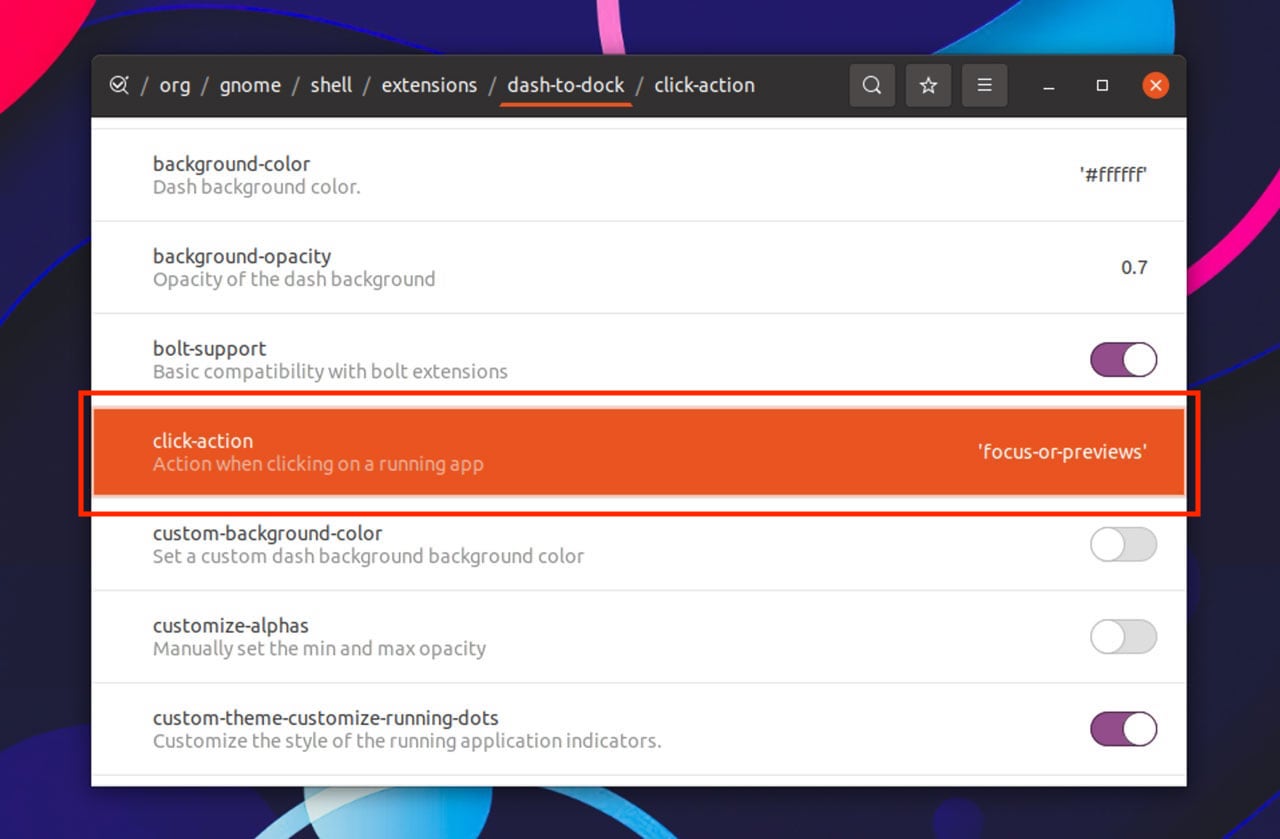Enable the custom-background-color switch
The height and width of the screenshot is (839, 1280).
1123,545
